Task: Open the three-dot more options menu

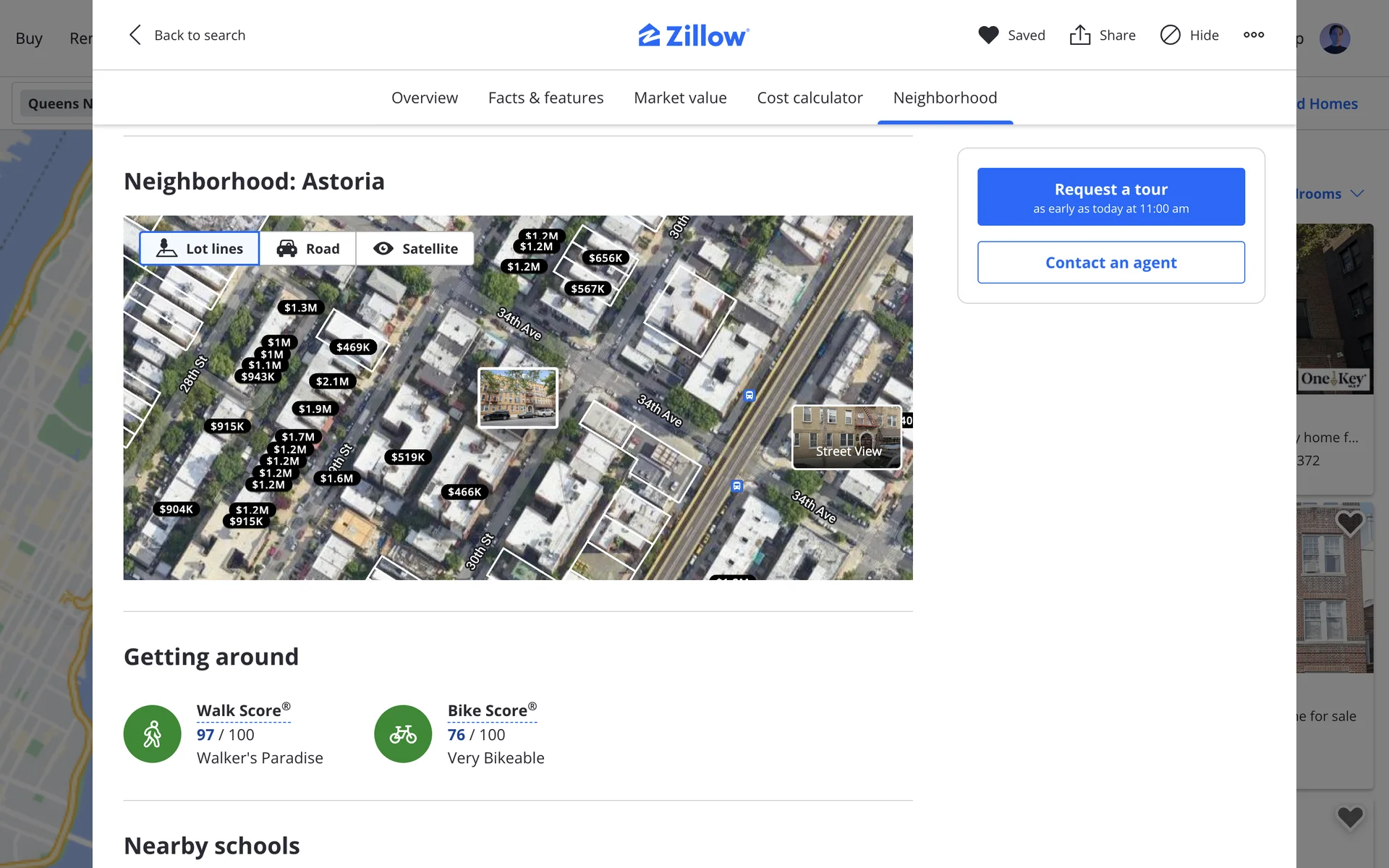Action: click(1254, 35)
